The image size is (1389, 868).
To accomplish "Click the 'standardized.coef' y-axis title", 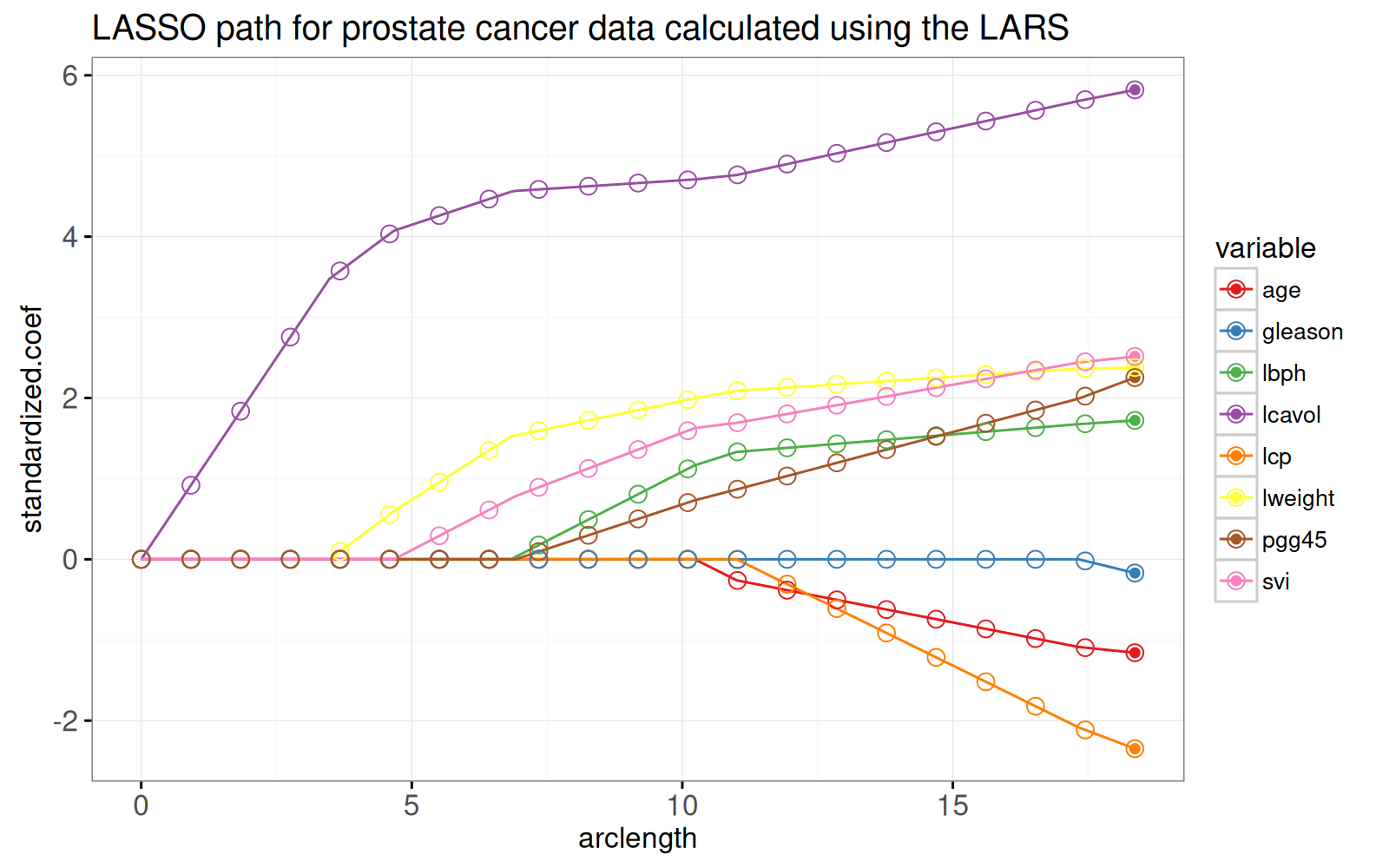I will click(32, 418).
